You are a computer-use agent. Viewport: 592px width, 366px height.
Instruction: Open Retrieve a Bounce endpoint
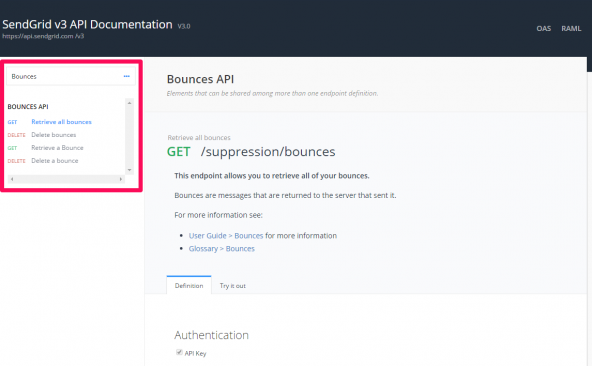click(57, 148)
